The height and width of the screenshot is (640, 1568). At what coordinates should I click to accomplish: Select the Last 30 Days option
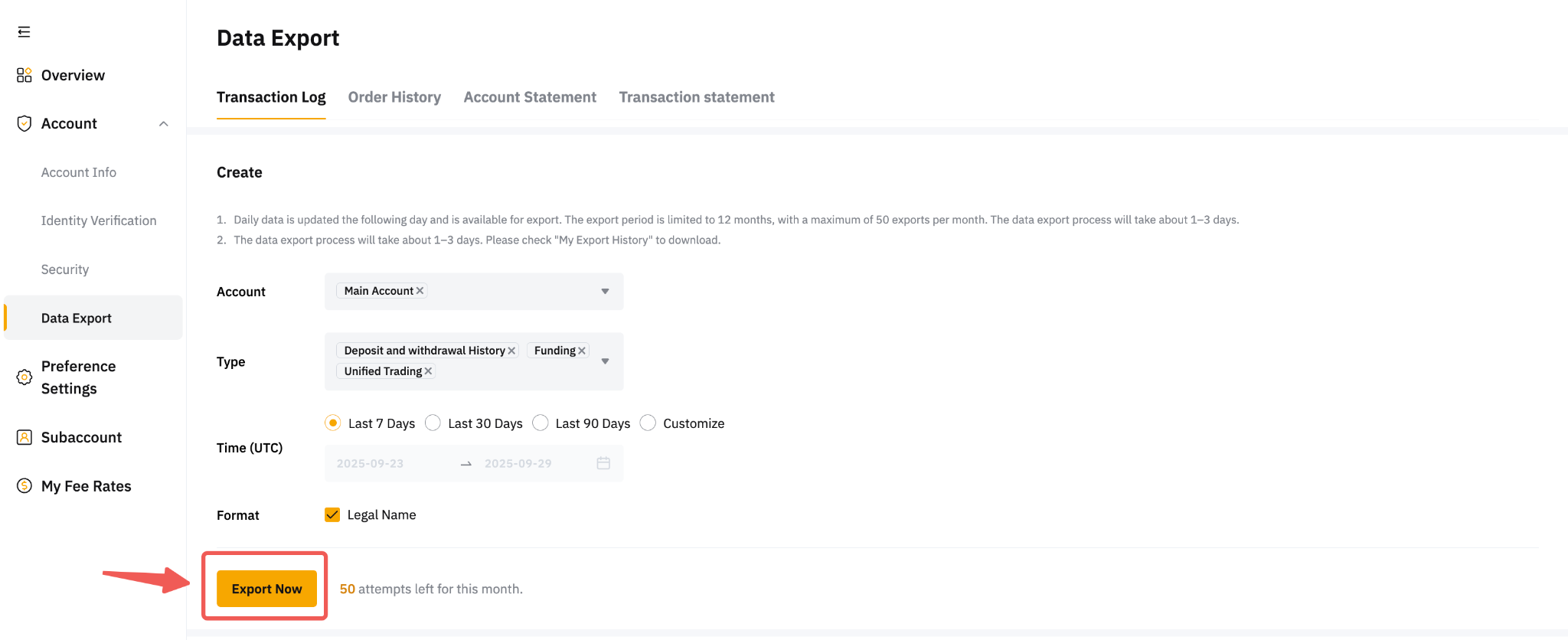point(433,423)
